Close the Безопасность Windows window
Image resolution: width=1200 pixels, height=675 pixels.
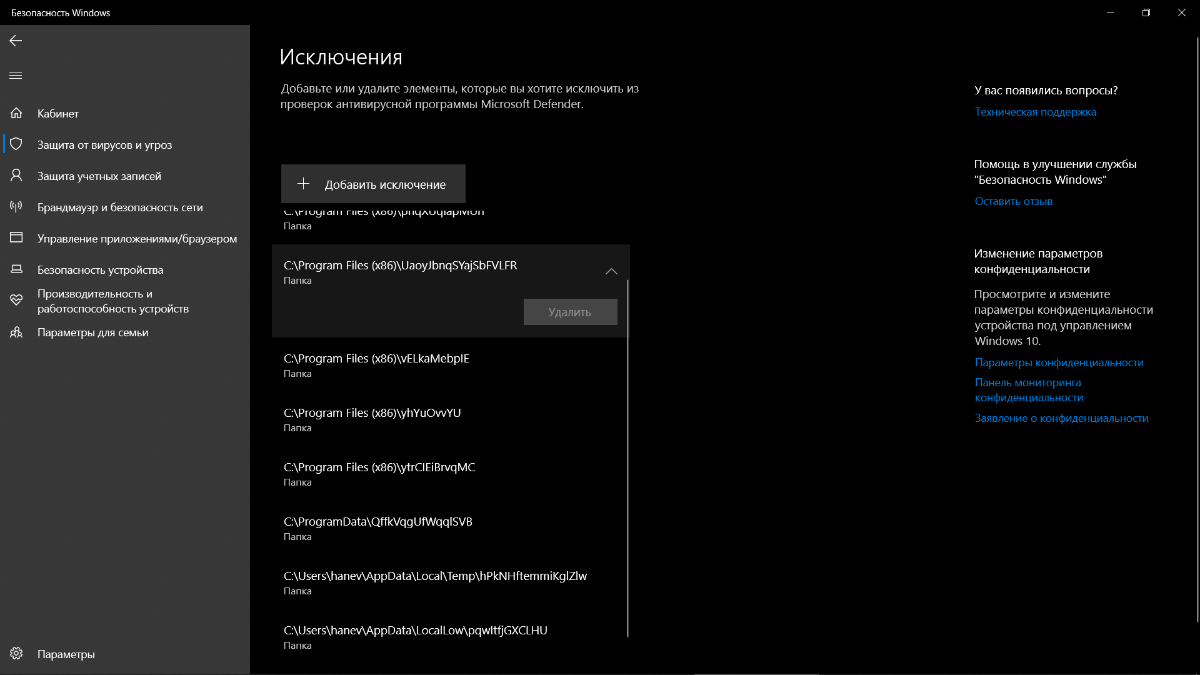pyautogui.click(x=1180, y=12)
